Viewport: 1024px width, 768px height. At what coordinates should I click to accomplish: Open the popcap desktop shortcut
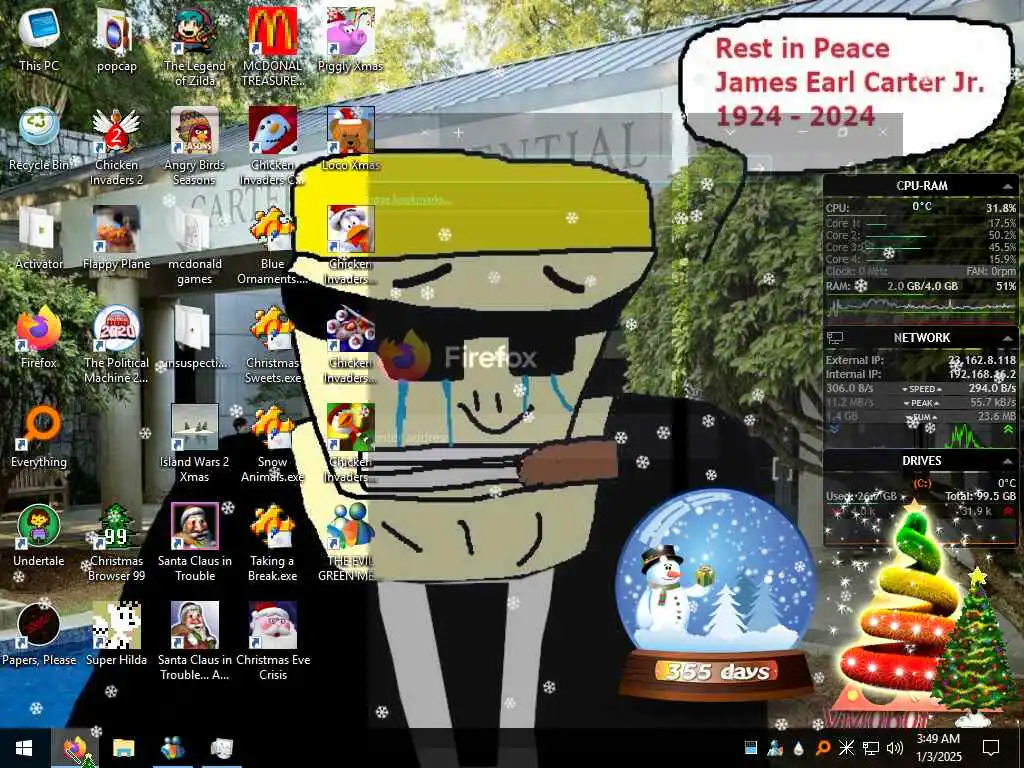coord(116,39)
